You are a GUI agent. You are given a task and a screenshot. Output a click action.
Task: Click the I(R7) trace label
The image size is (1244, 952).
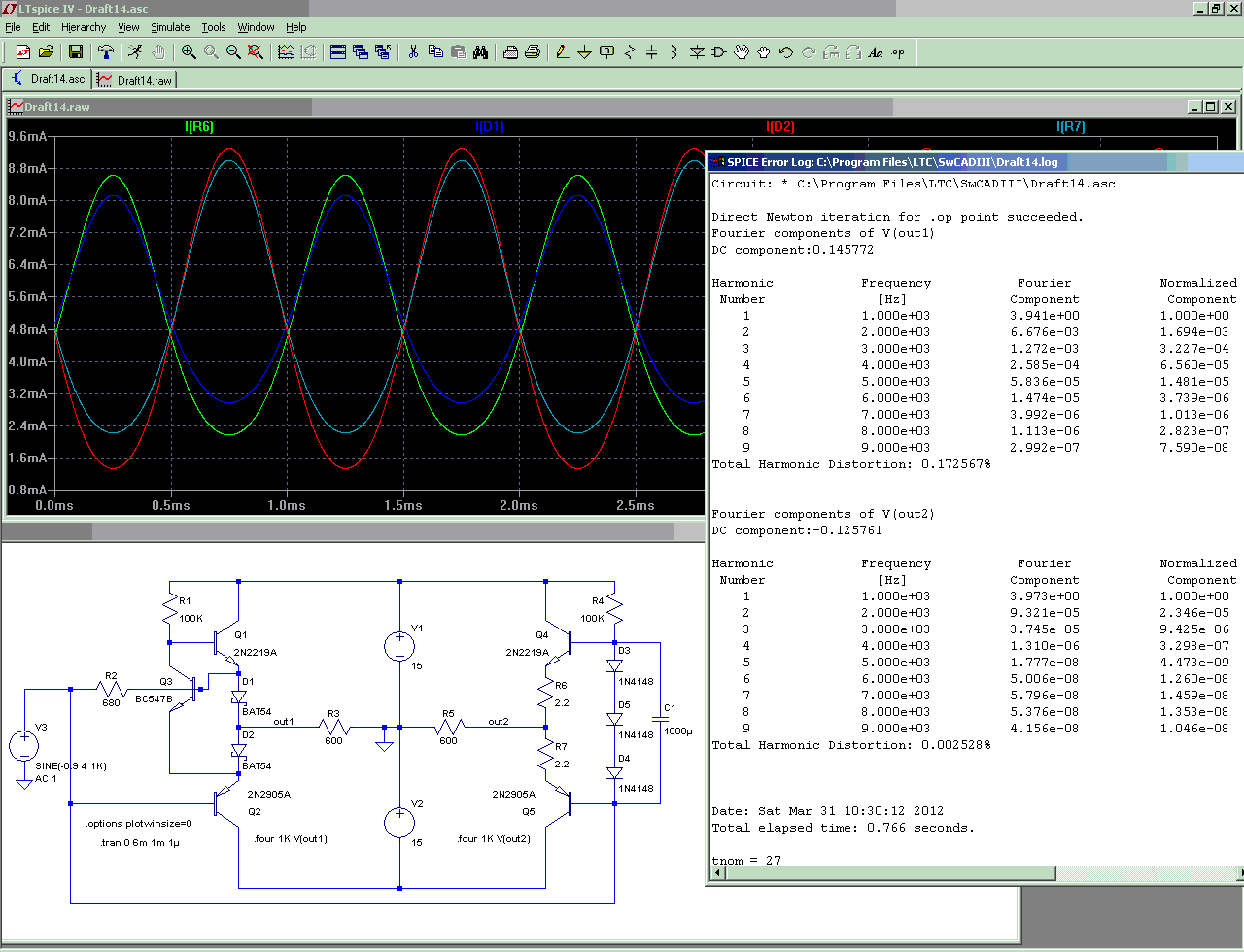click(x=1071, y=127)
